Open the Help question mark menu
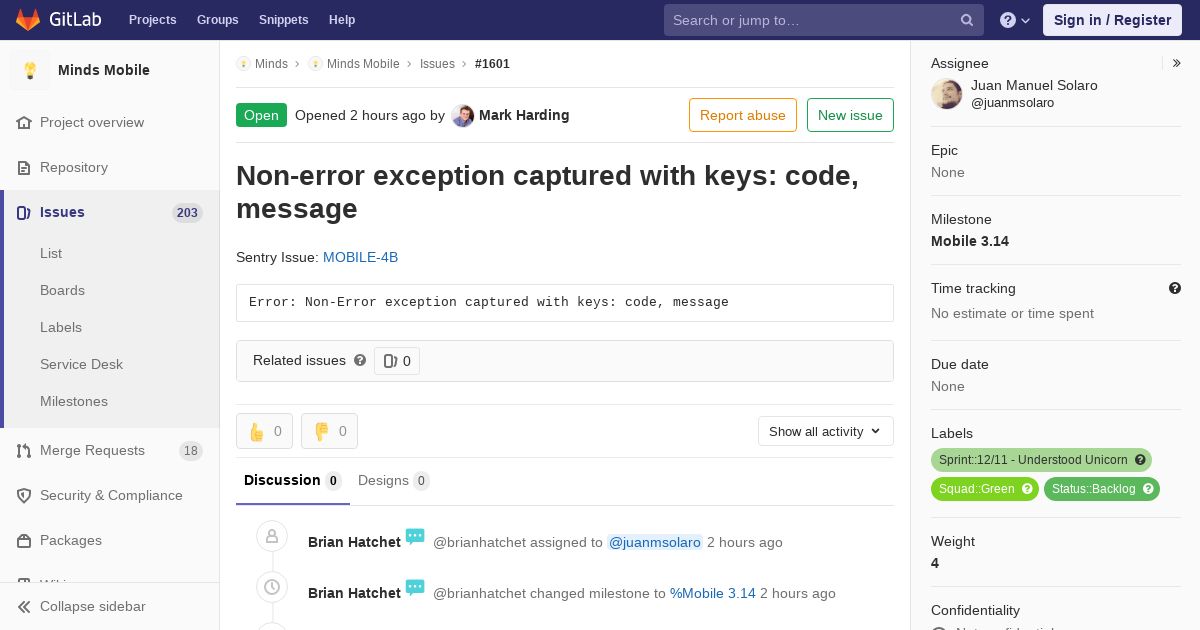This screenshot has width=1200, height=630. pos(1015,20)
